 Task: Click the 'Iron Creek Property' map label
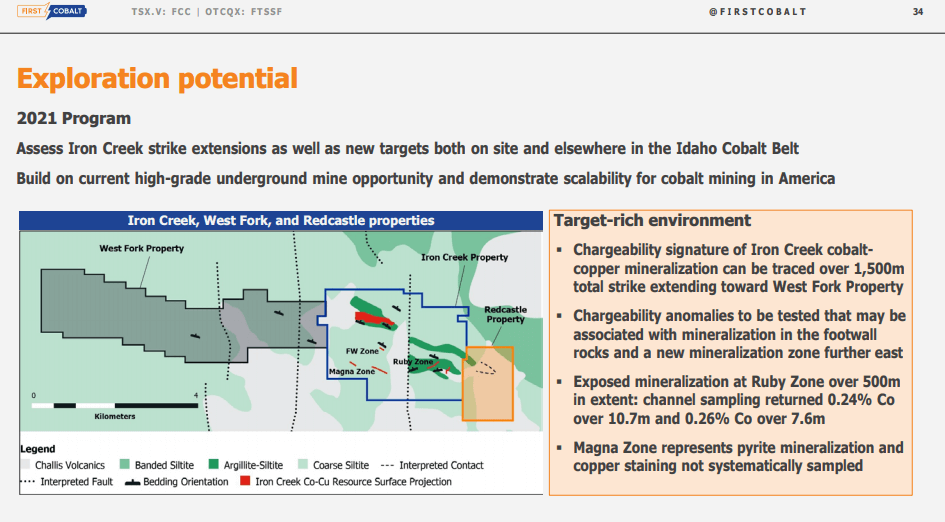[465, 257]
